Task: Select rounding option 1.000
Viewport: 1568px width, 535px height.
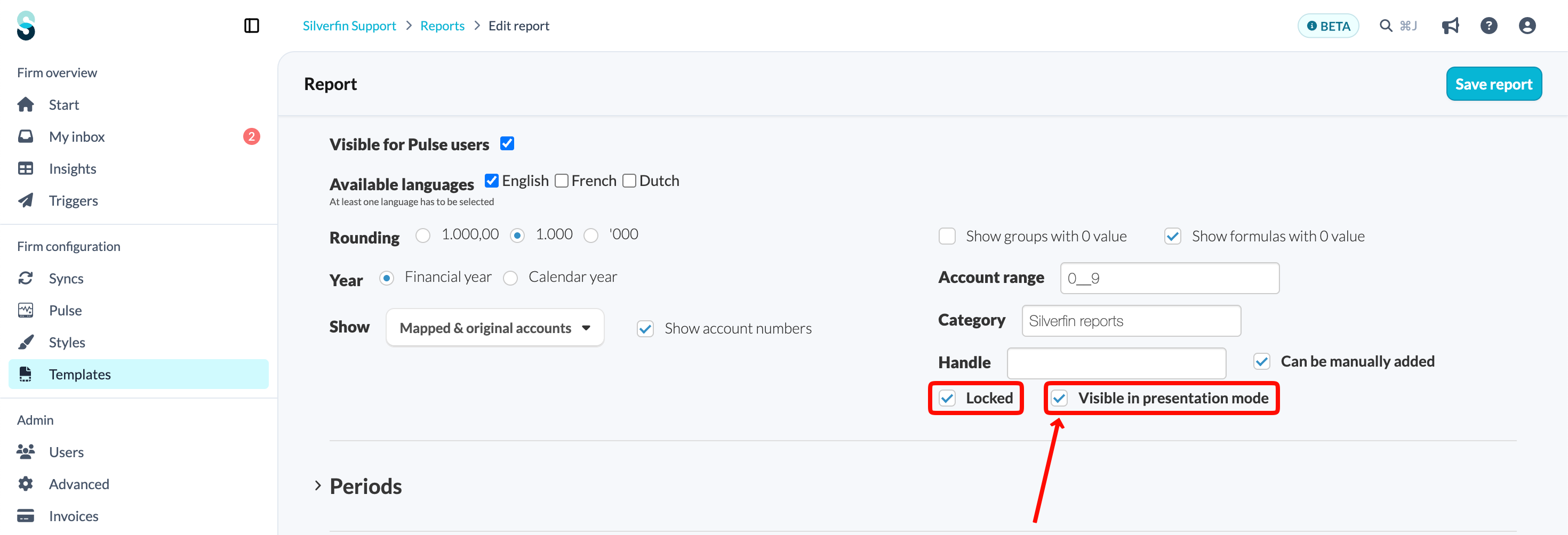Action: 517,236
